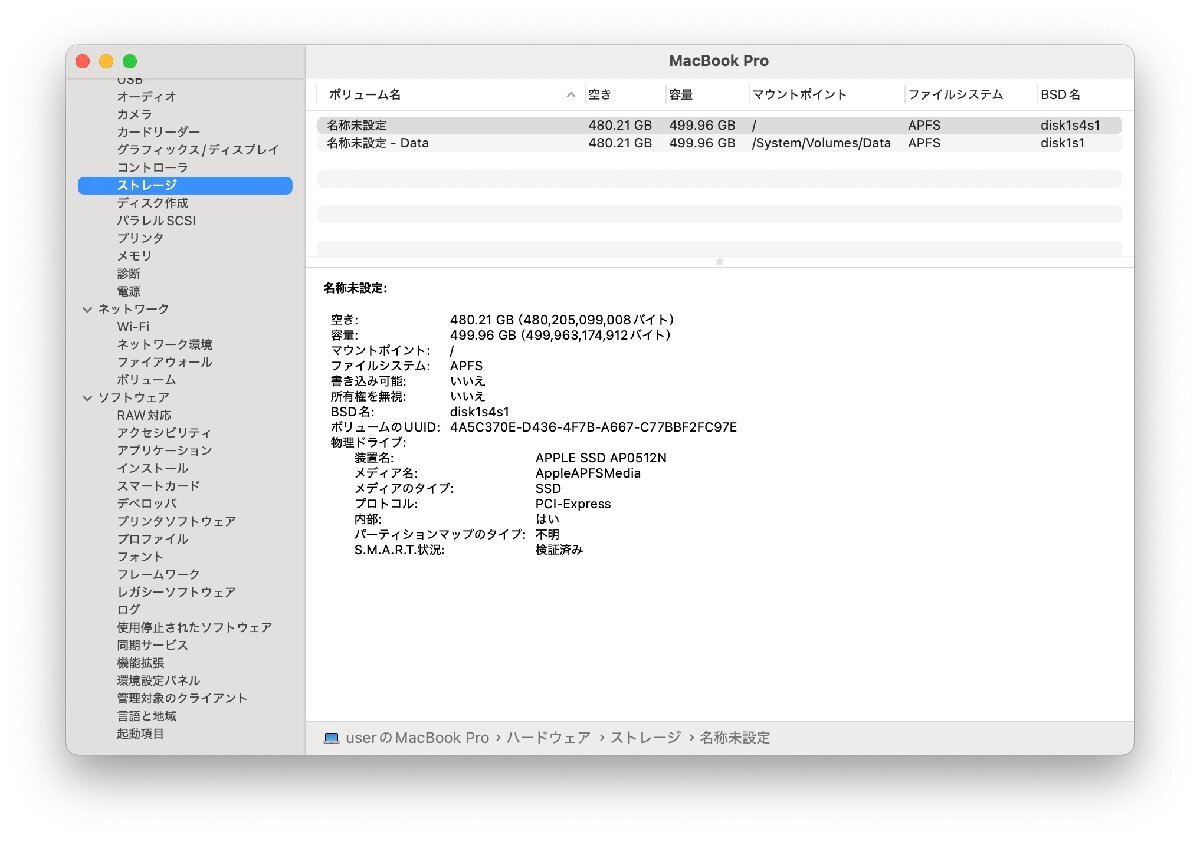View メモリ information
The width and height of the screenshot is (1200, 842).
[135, 255]
